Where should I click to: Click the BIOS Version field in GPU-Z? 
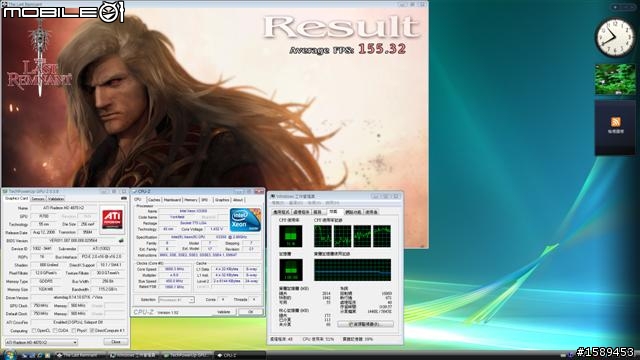click(74, 240)
